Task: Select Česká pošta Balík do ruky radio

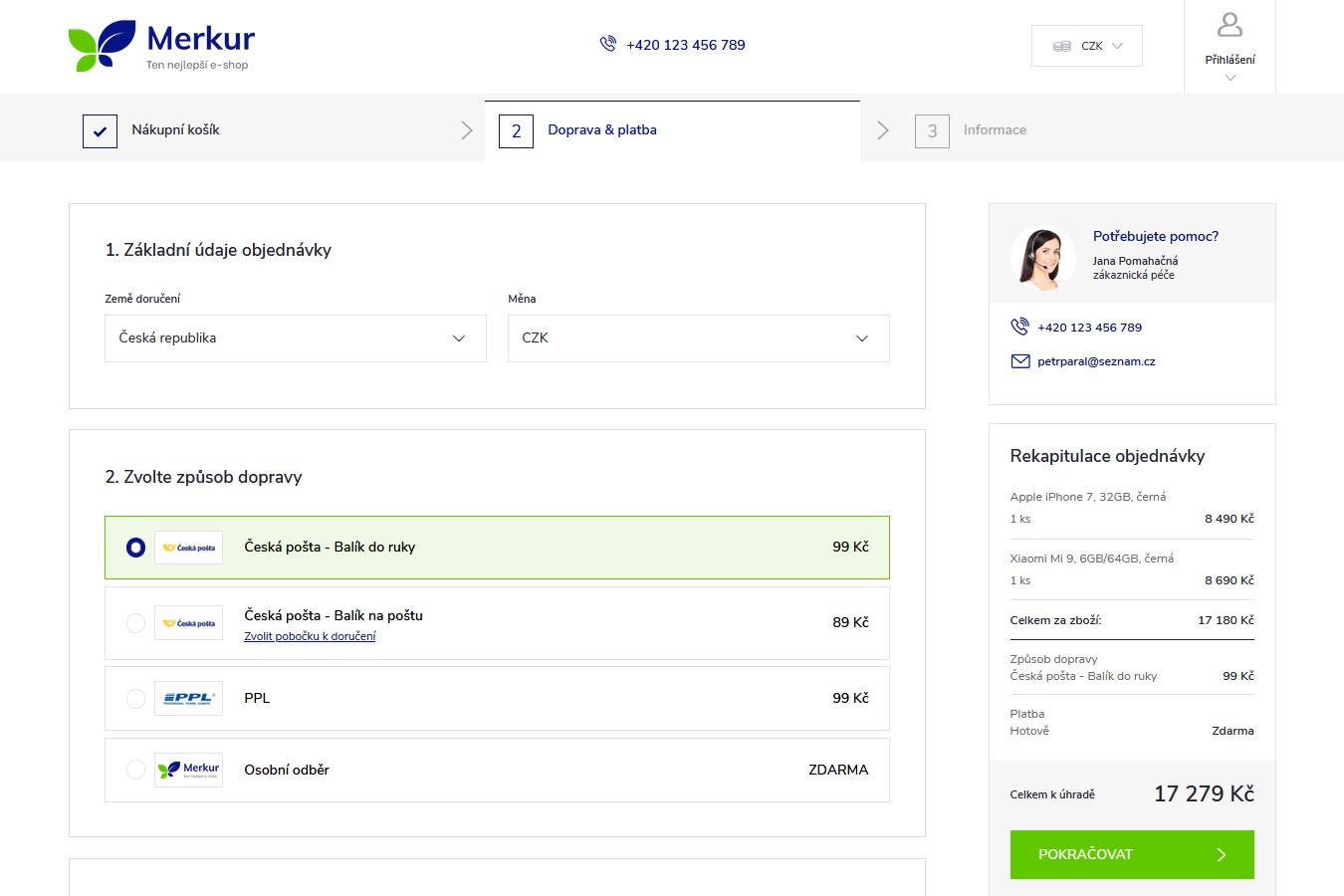Action: [x=136, y=548]
